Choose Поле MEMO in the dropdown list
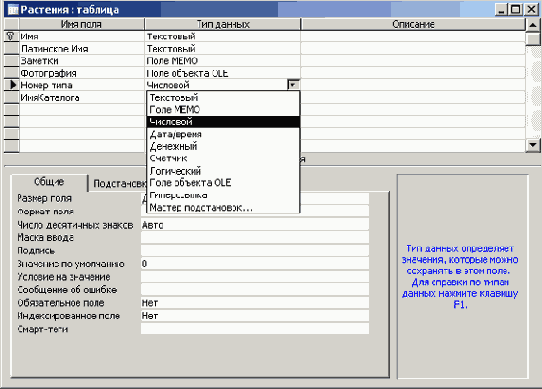542x389 pixels. [x=223, y=110]
